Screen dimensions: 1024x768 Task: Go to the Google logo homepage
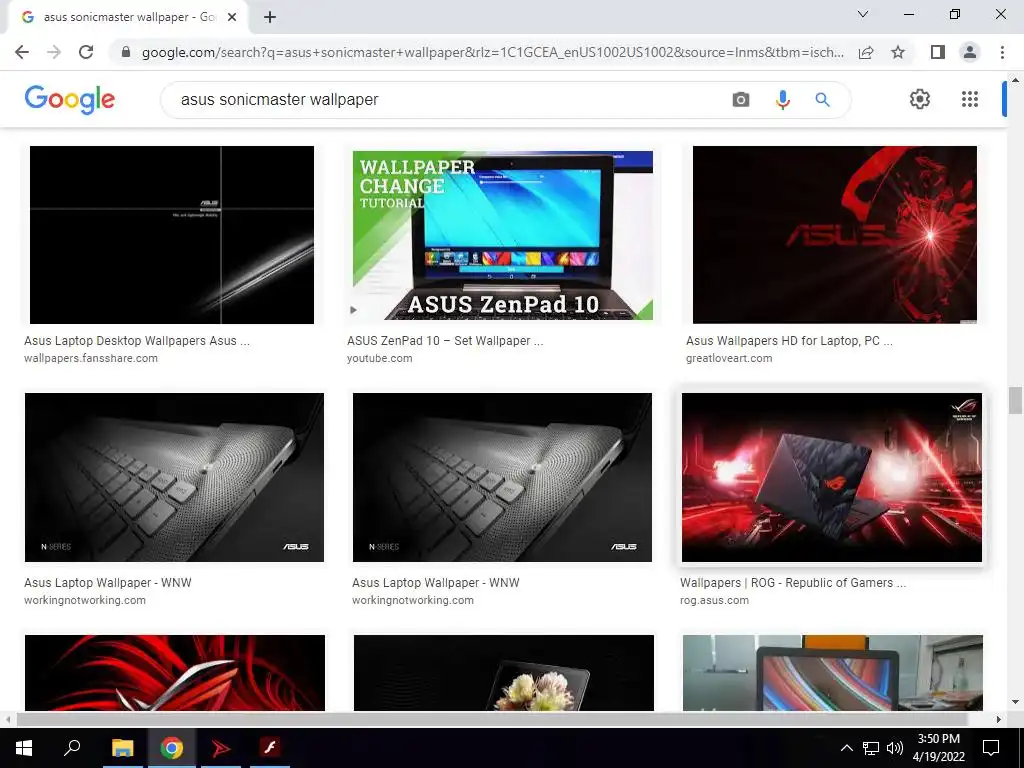(70, 99)
